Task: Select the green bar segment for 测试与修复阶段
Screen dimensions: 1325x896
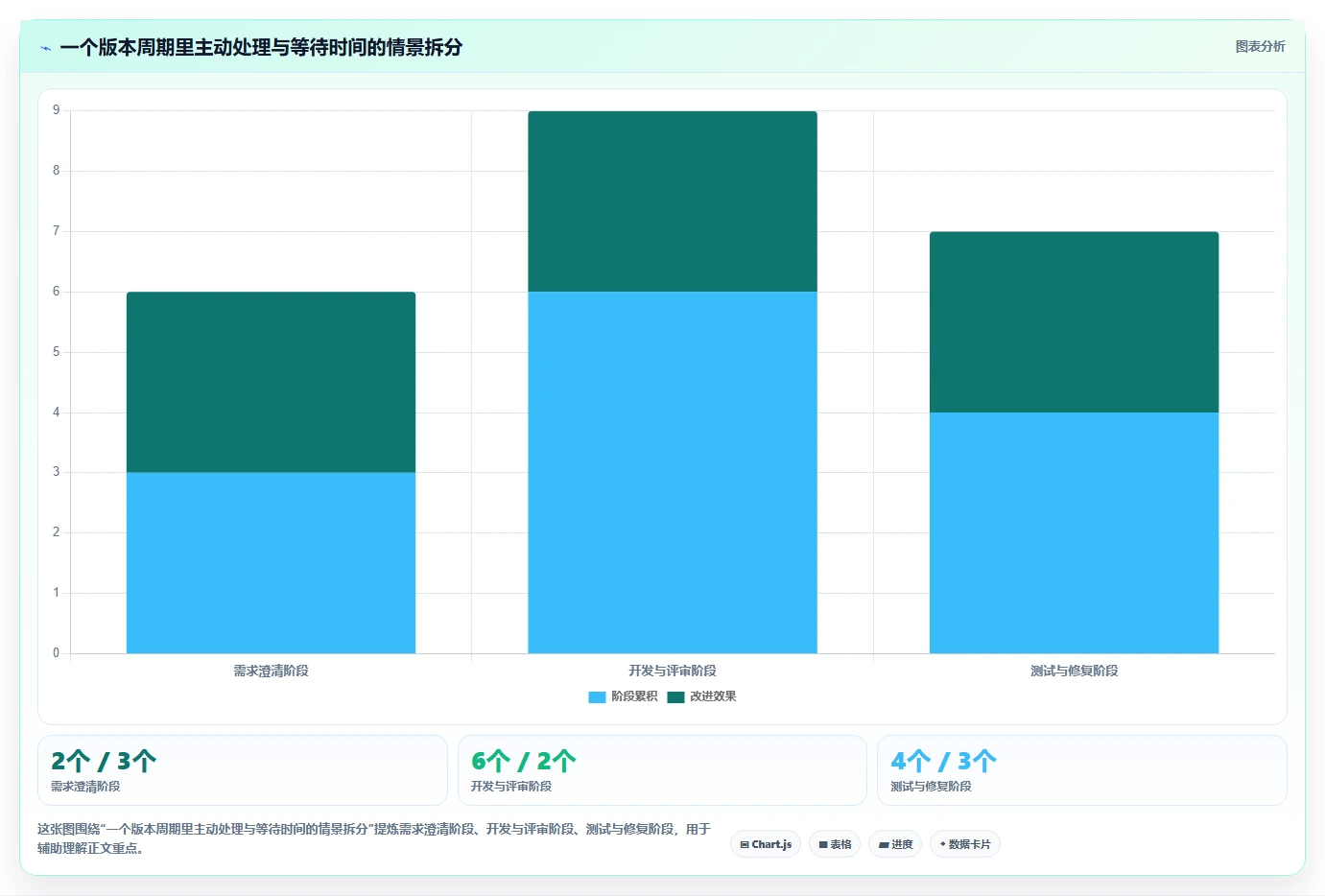Action: [1074, 322]
